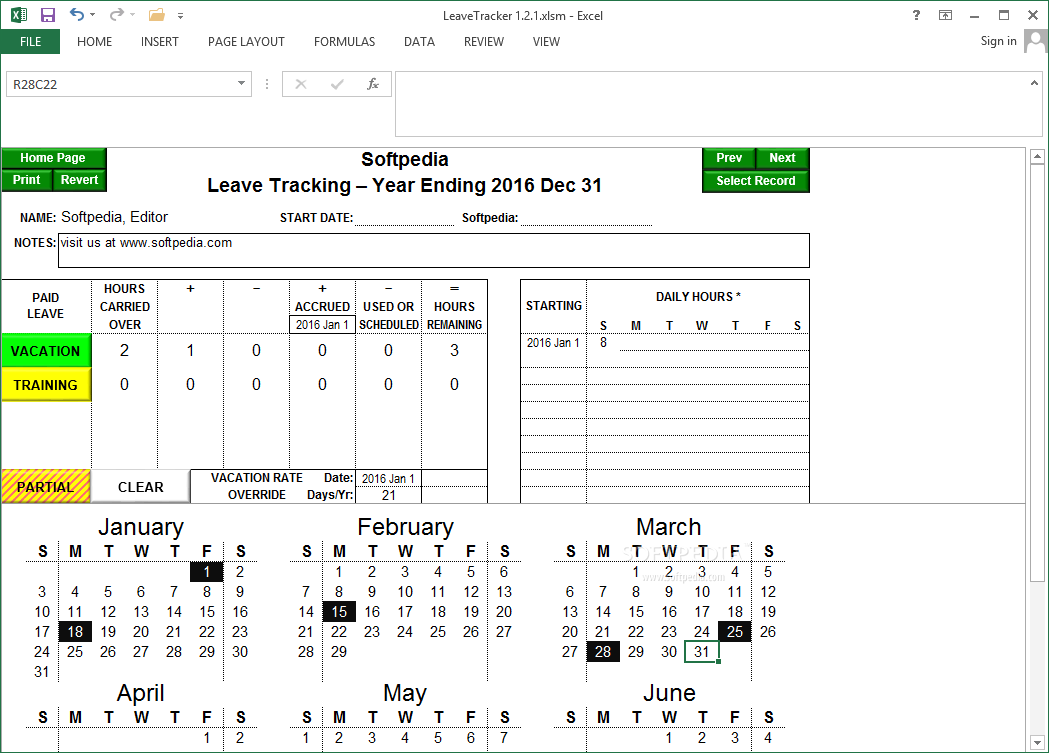The width and height of the screenshot is (1049, 753).
Task: Click the Excel application icon
Action: [x=19, y=15]
